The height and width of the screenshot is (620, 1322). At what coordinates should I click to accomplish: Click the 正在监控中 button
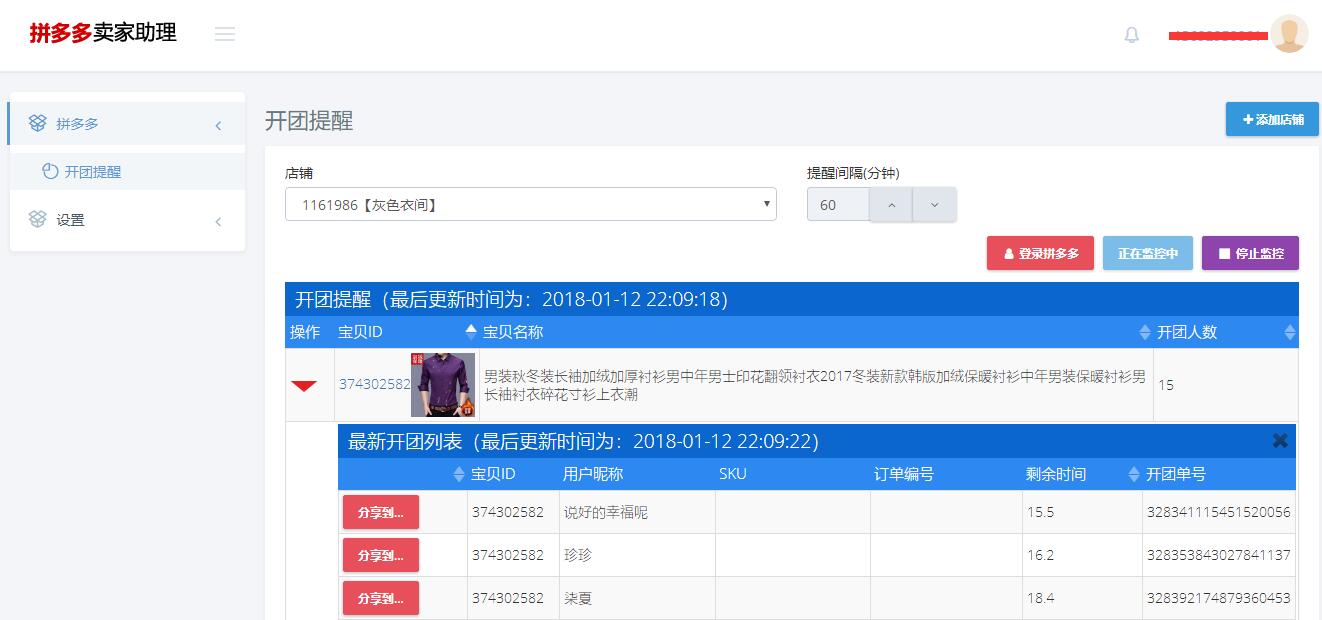pos(1148,253)
